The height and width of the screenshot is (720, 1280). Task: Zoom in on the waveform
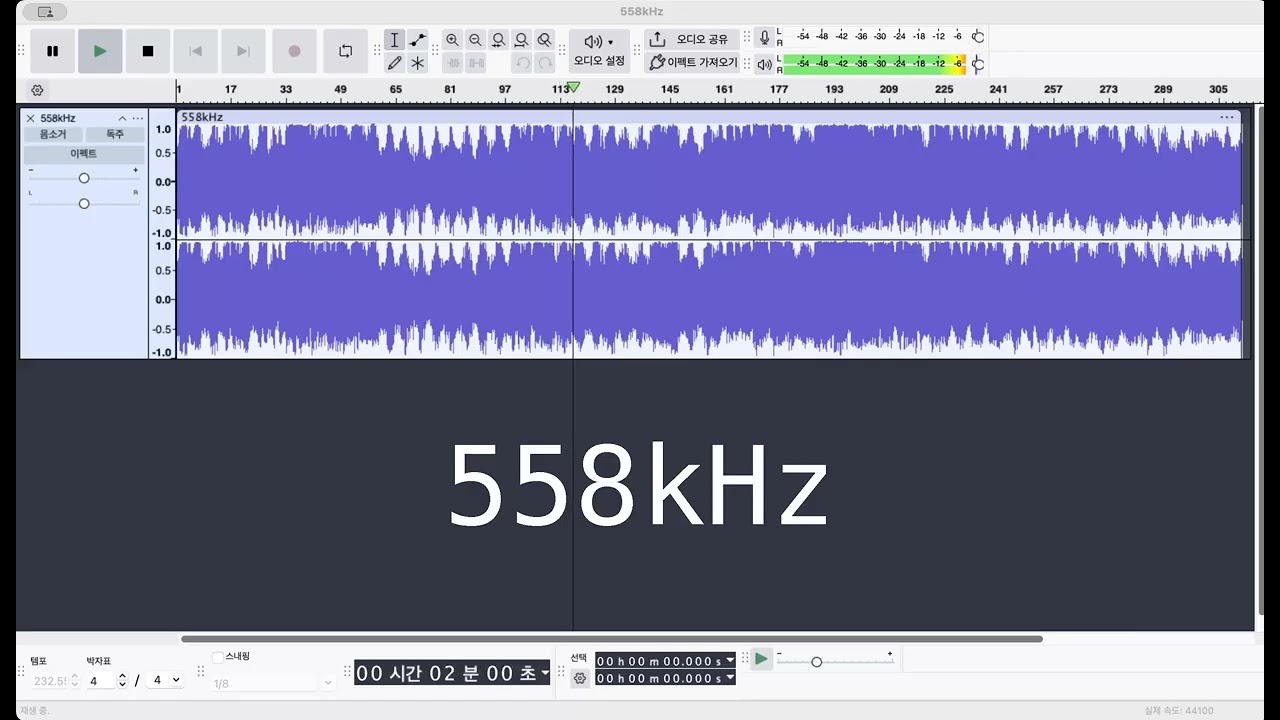coord(452,40)
